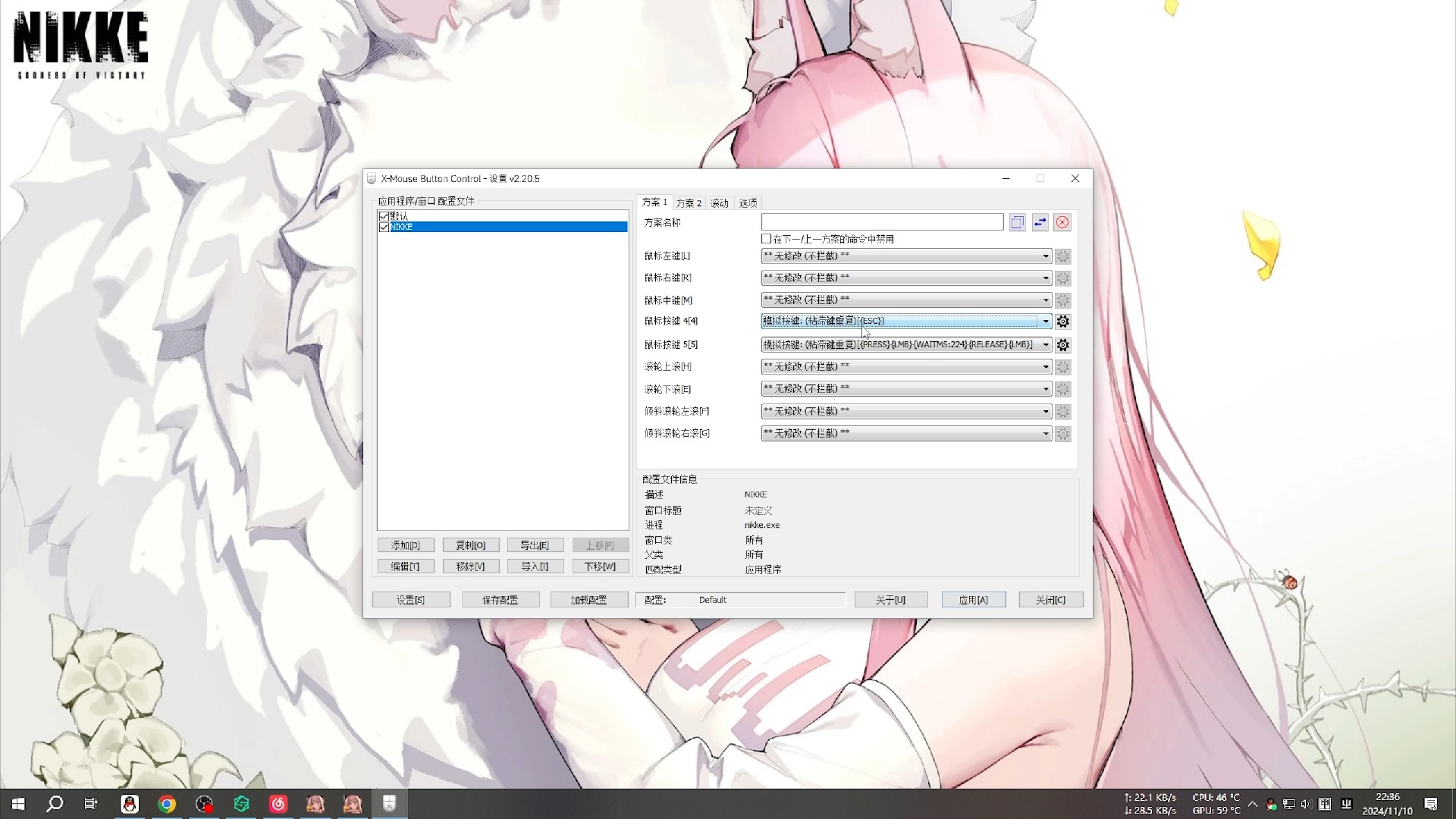1456x819 pixels.
Task: Open the 鼠标右键[R] action dropdown
Action: [906, 278]
